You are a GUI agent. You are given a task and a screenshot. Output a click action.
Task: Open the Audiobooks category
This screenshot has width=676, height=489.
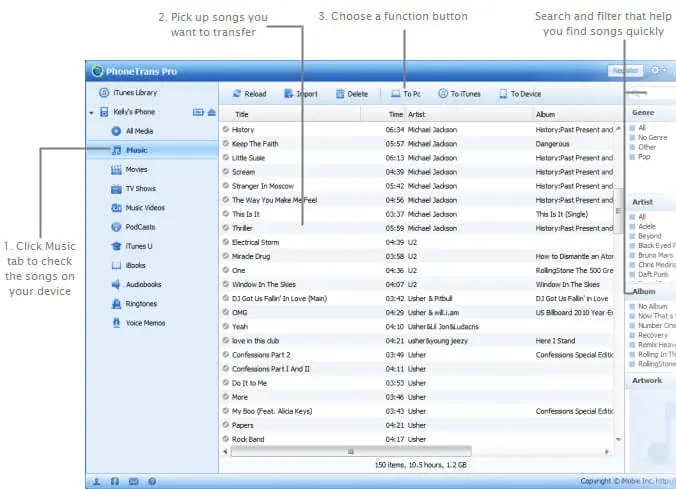[136, 285]
